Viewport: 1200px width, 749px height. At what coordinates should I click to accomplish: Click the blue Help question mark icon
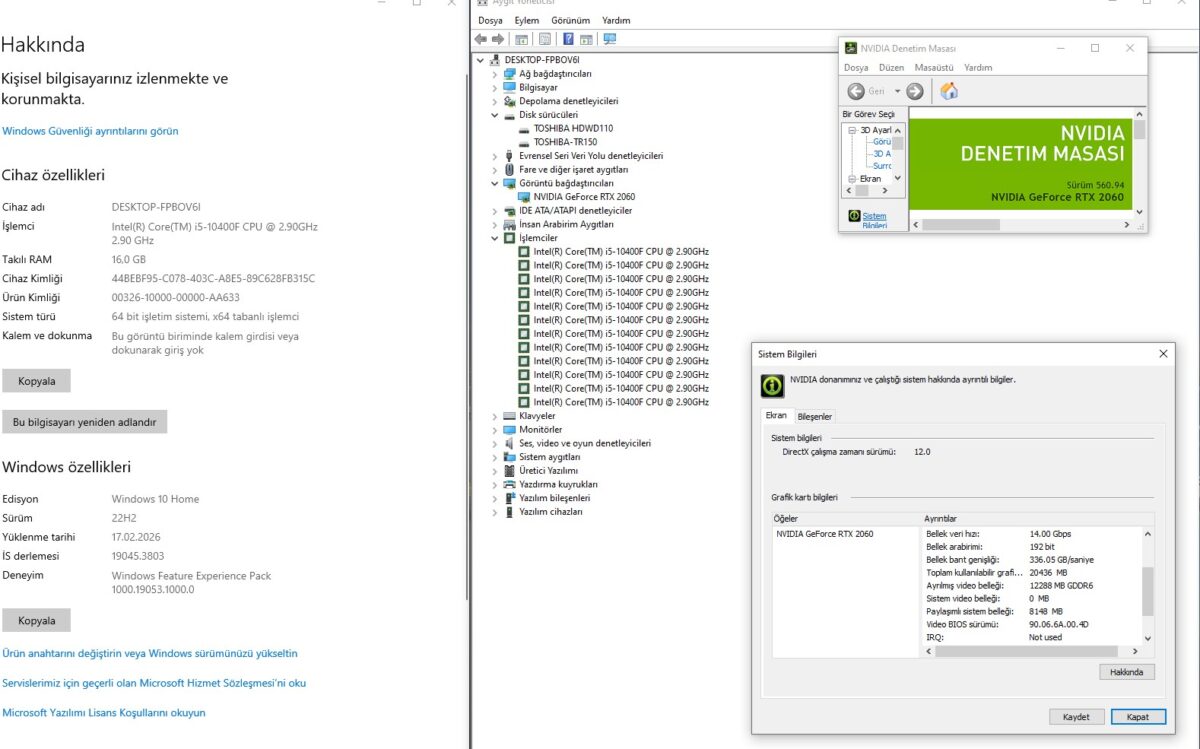[568, 39]
